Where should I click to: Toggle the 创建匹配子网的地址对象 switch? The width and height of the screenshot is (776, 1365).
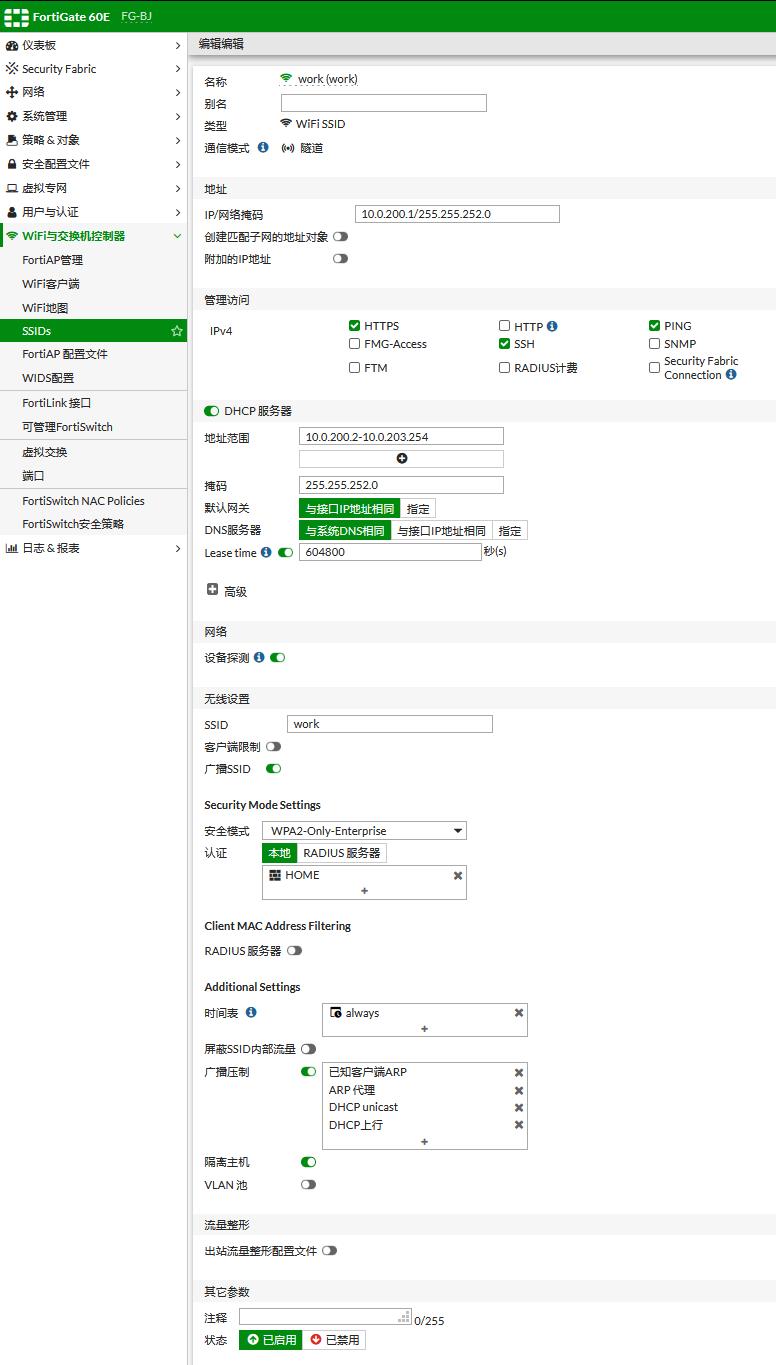click(x=340, y=237)
